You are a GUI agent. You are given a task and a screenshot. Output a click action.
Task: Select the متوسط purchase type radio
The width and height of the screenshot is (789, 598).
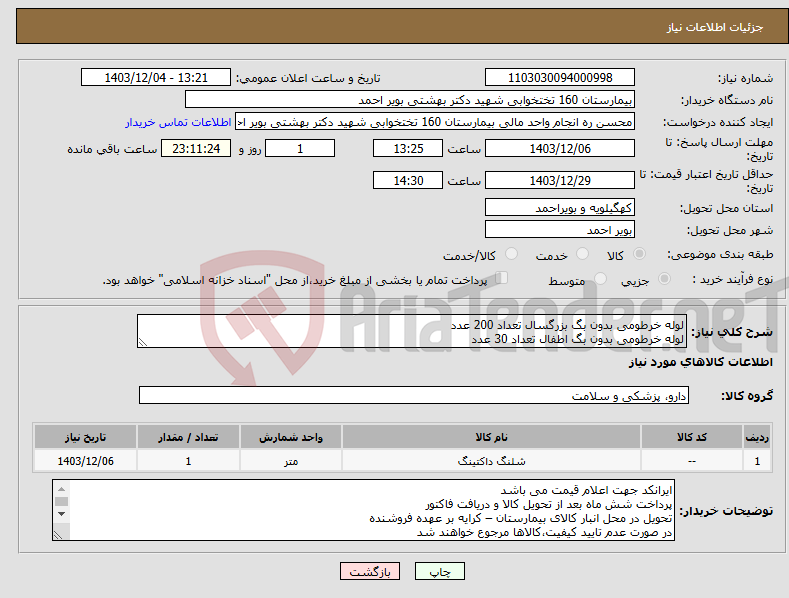point(600,278)
